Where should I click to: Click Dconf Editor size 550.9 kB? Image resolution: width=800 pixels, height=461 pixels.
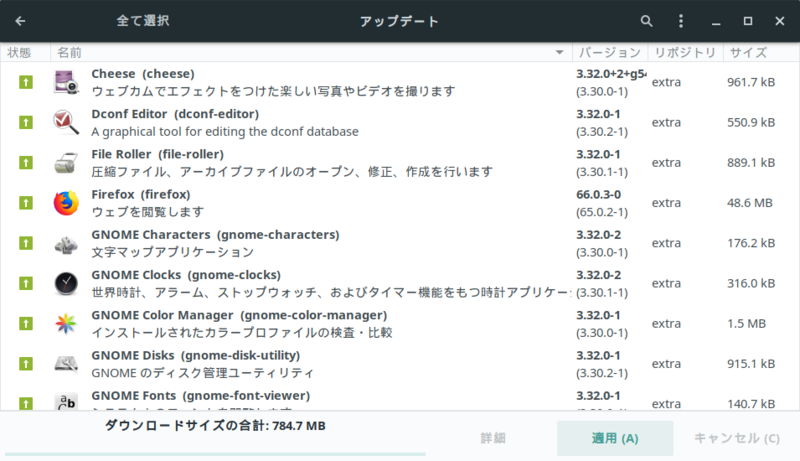(751, 122)
